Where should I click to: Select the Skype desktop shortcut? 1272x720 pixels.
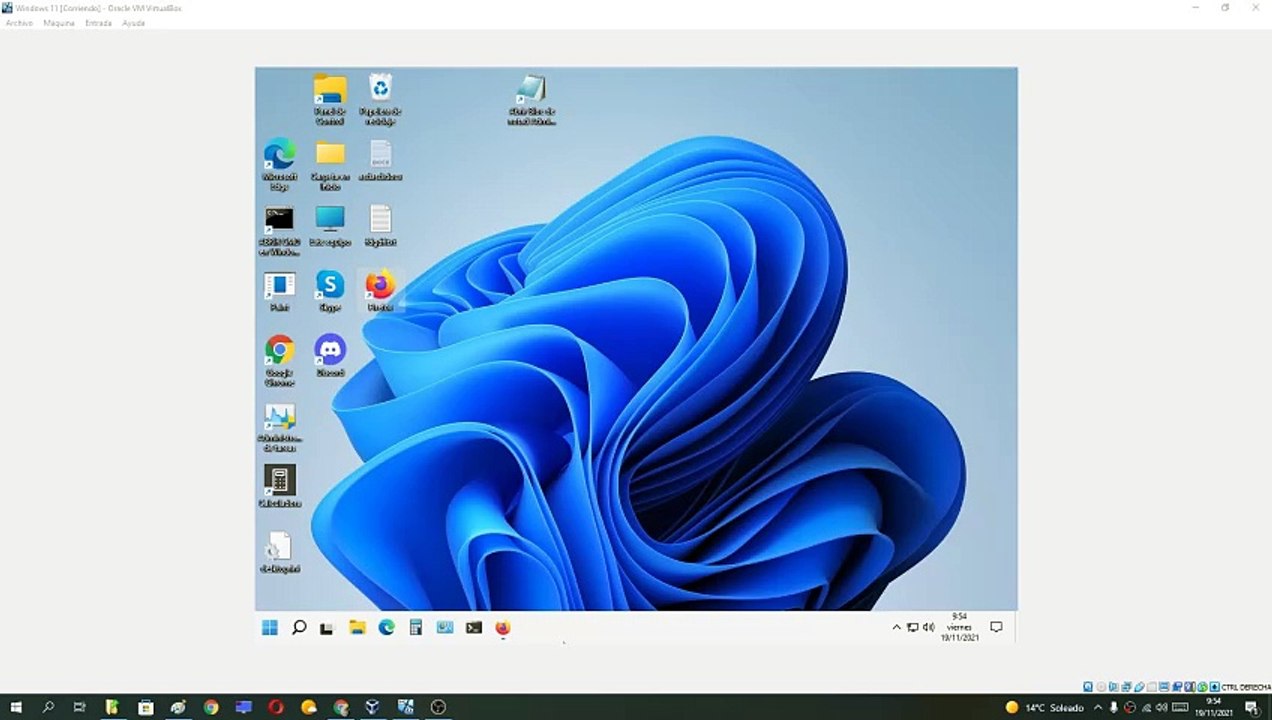[329, 292]
